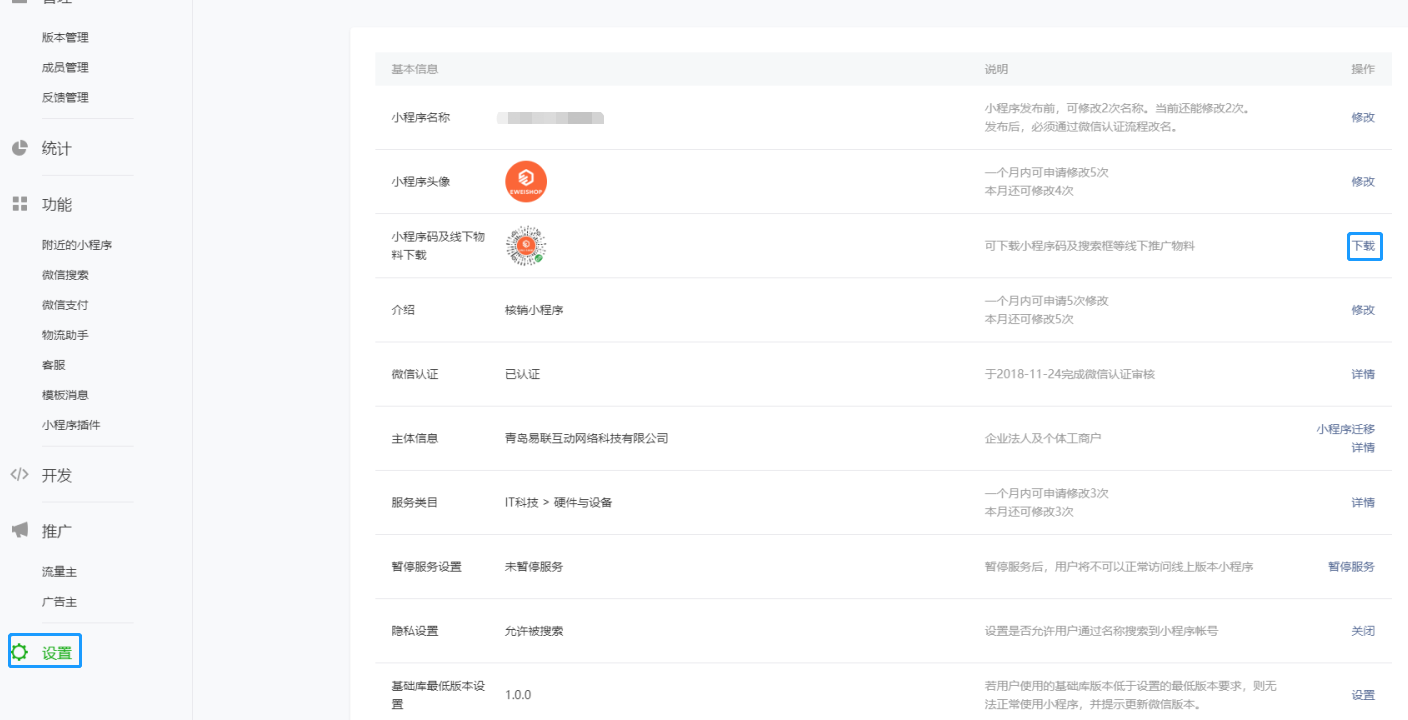Go to 微信搜索 page

tap(65, 275)
